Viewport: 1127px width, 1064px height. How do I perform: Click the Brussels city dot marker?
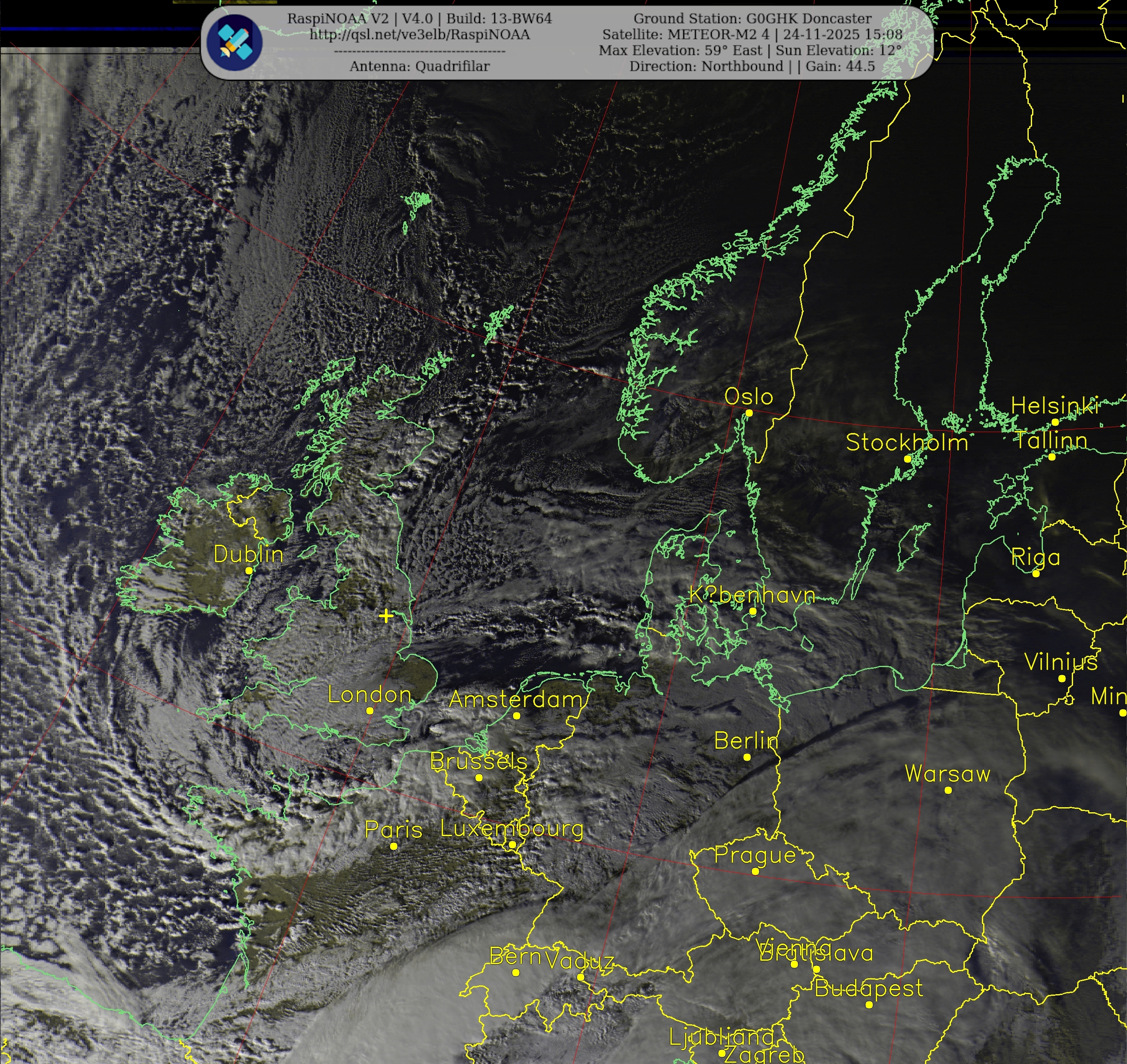pos(479,778)
